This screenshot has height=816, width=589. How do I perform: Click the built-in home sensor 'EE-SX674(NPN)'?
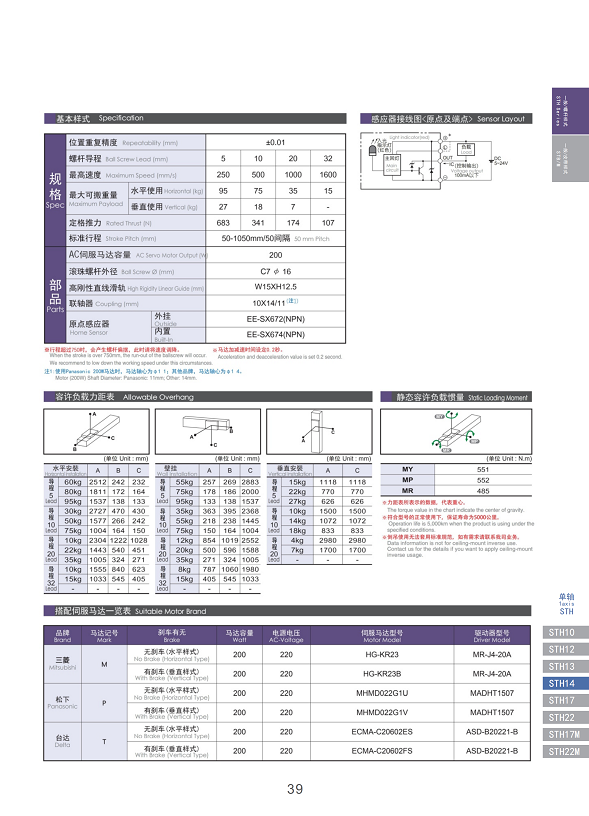point(275,335)
